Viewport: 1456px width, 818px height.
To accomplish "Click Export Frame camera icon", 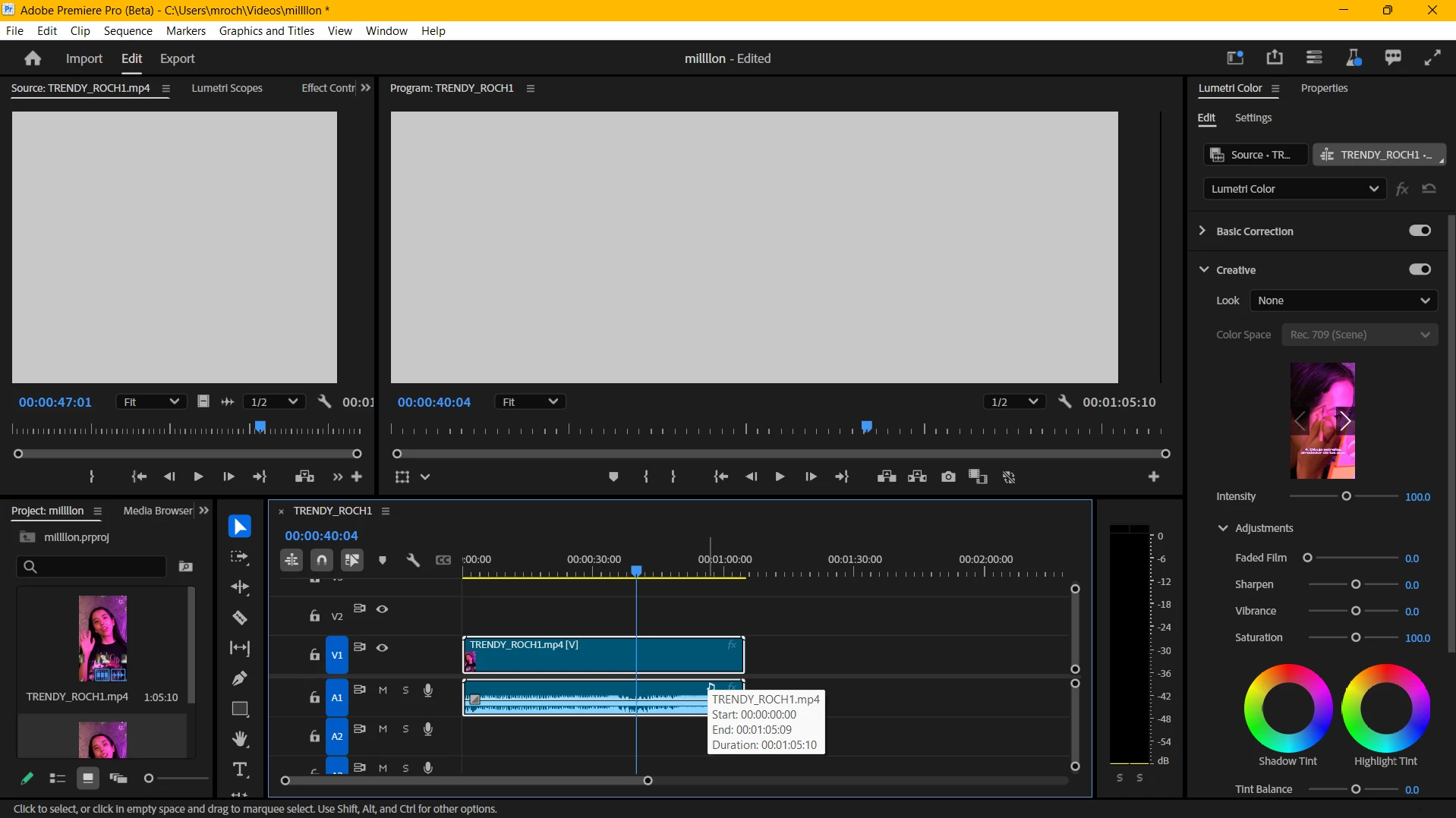I will (948, 477).
